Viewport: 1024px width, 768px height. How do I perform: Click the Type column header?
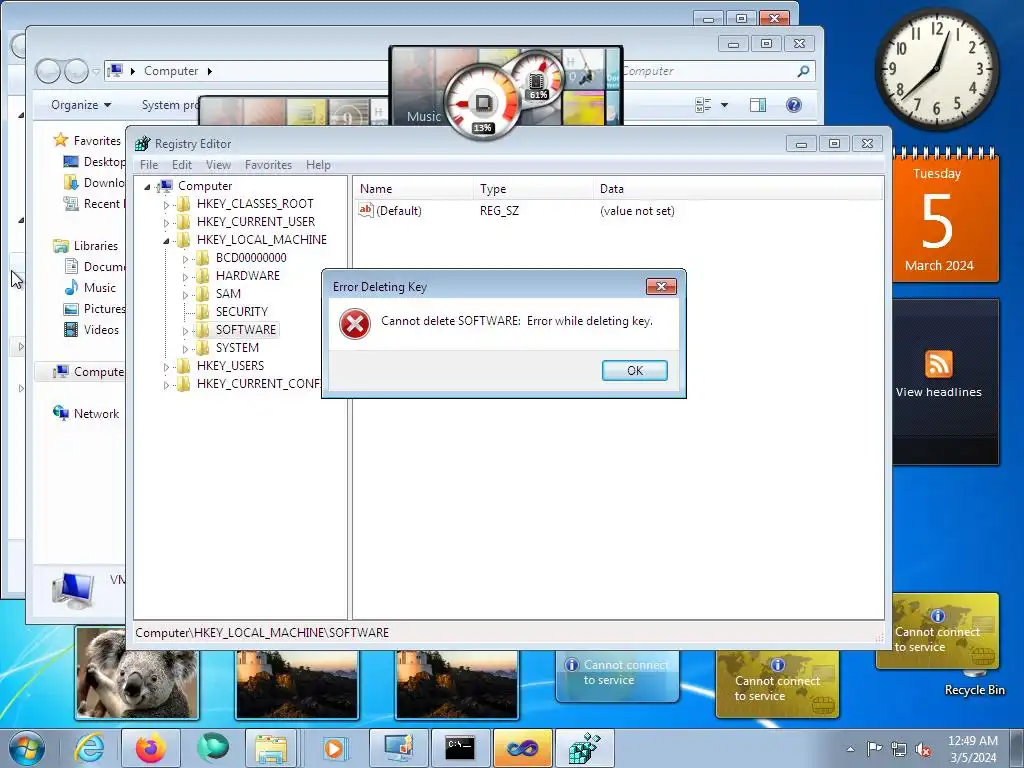coord(533,189)
